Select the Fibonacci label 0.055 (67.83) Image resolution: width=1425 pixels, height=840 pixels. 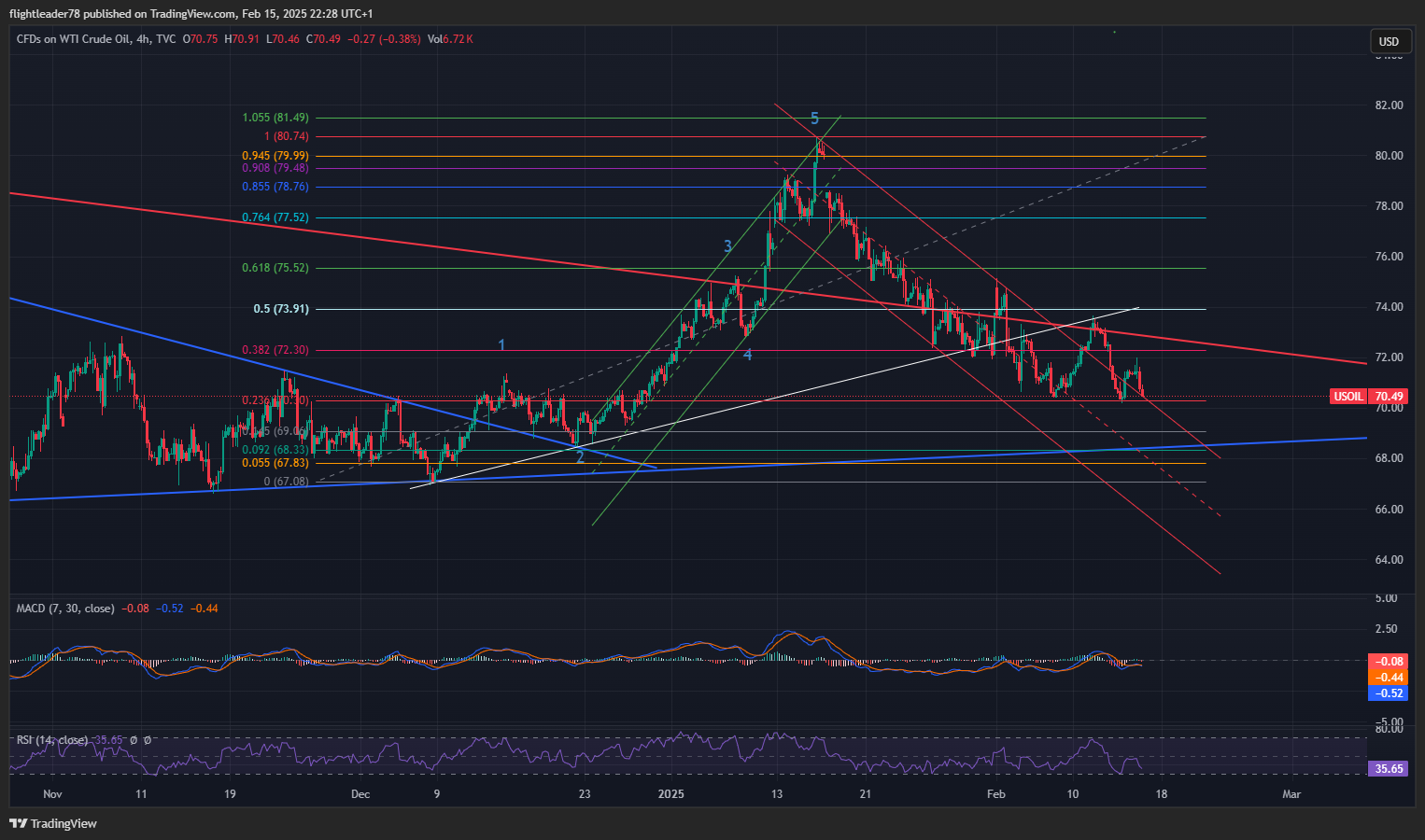[275, 463]
